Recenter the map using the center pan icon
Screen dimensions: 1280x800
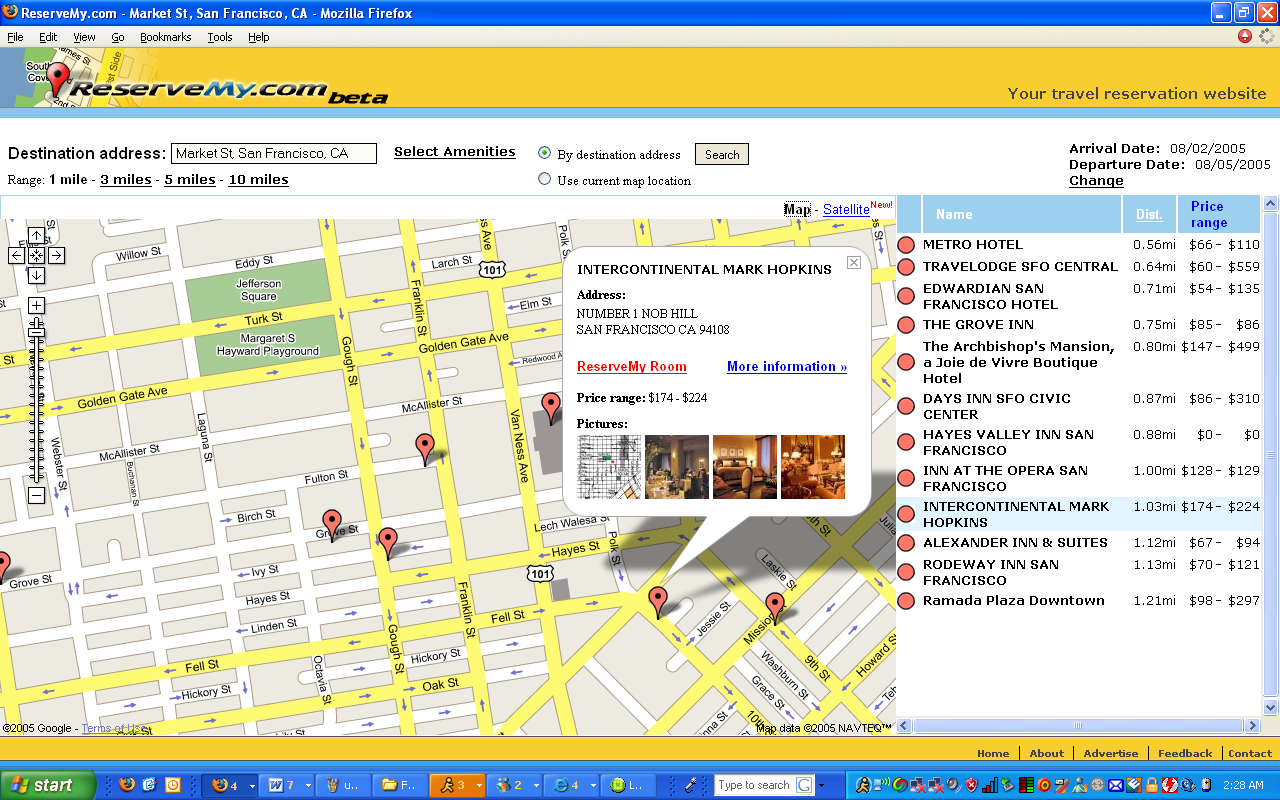coord(36,255)
